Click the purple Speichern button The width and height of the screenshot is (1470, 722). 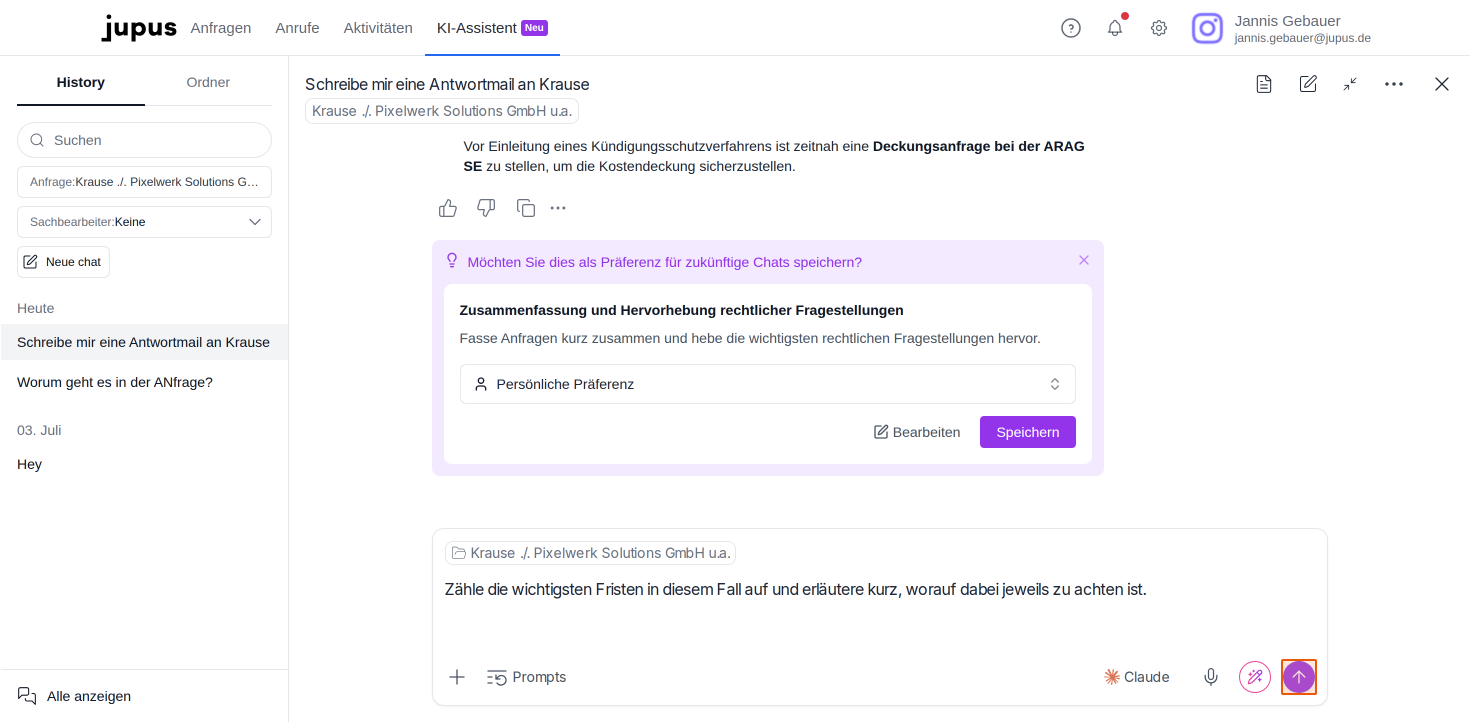(x=1028, y=432)
